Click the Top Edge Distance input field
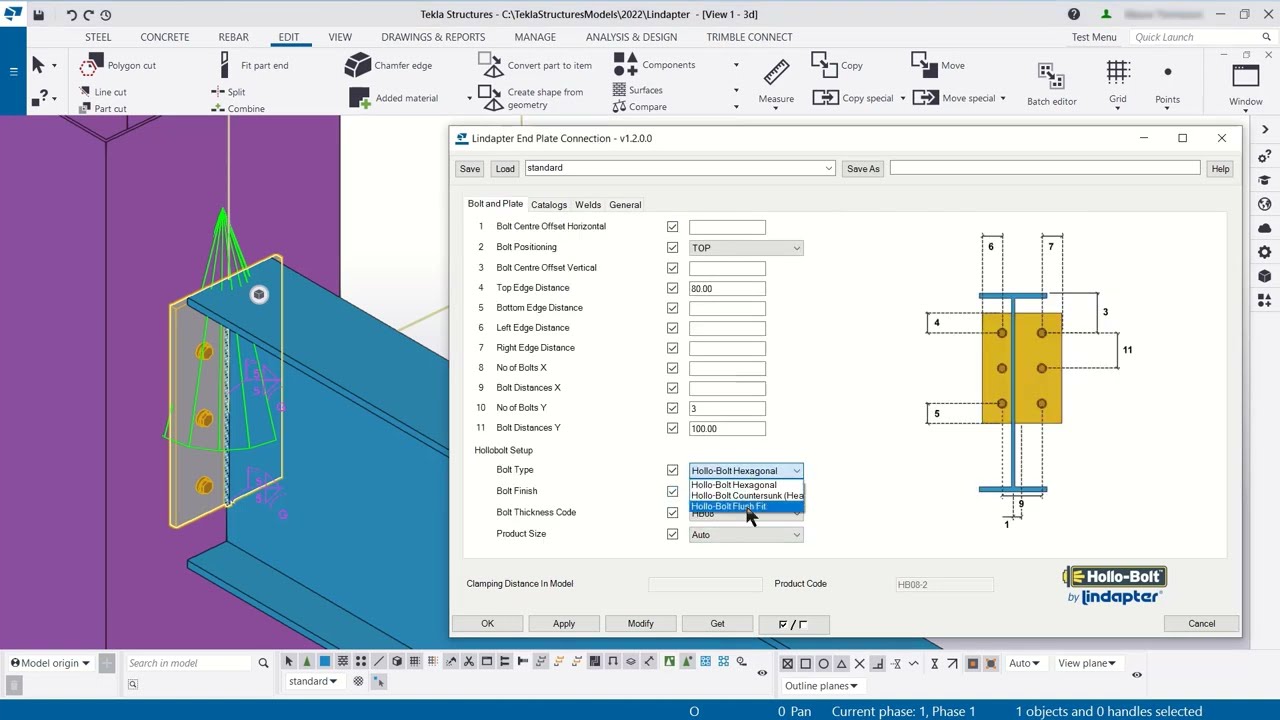This screenshot has width=1280, height=720. click(727, 288)
